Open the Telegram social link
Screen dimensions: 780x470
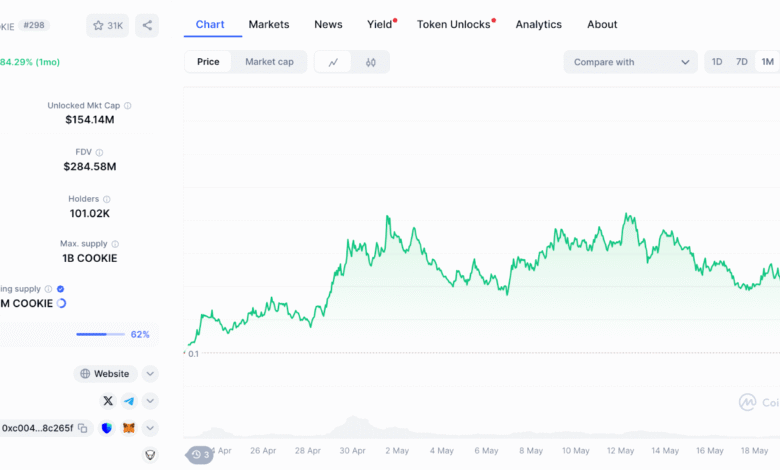[129, 401]
